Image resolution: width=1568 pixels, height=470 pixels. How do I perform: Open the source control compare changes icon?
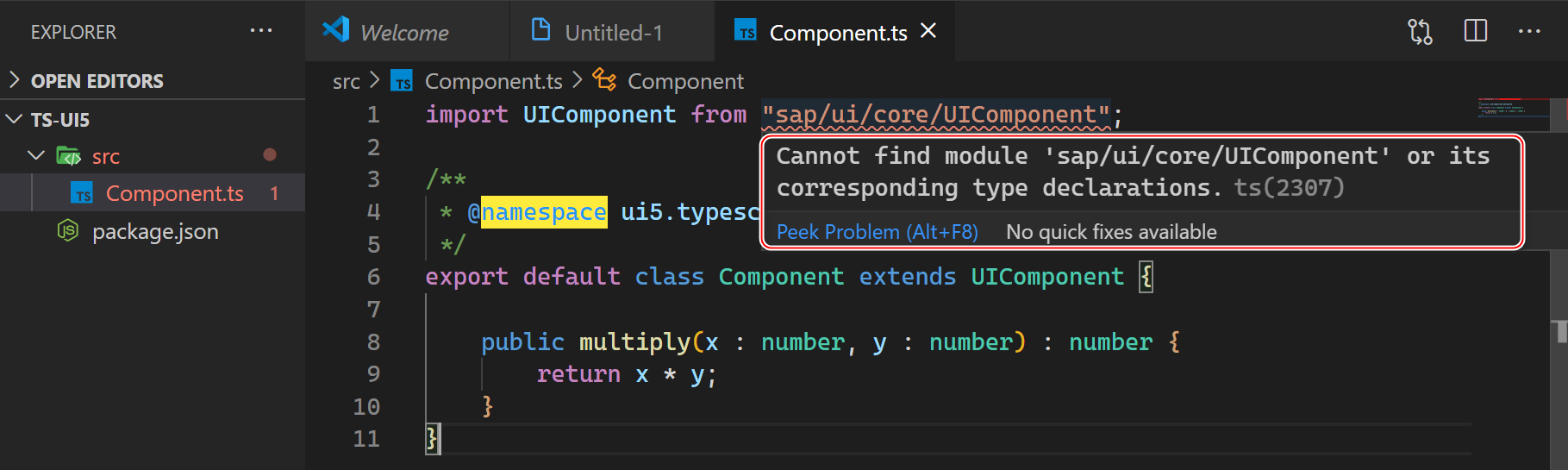tap(1420, 32)
